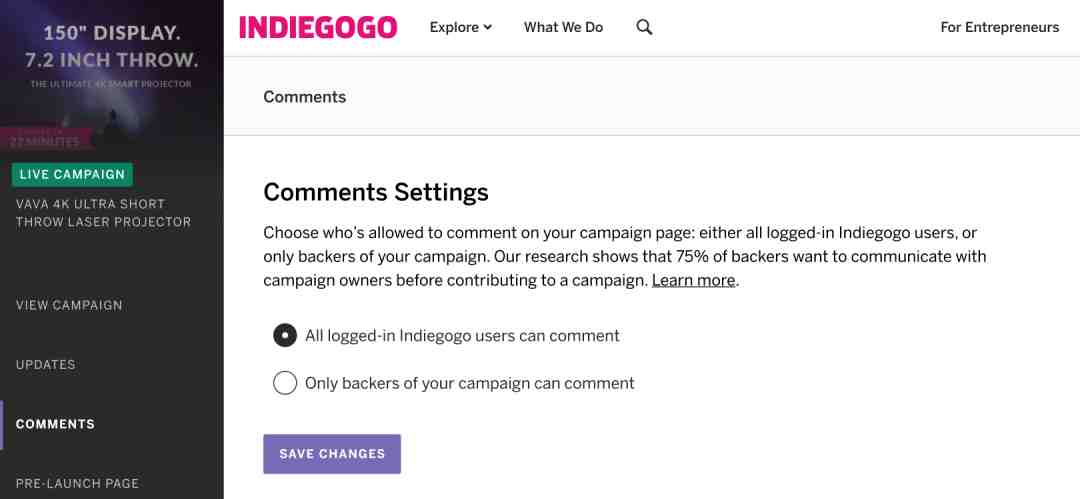Image resolution: width=1080 pixels, height=499 pixels.
Task: Select Comments in the sidebar
Action: pos(55,424)
